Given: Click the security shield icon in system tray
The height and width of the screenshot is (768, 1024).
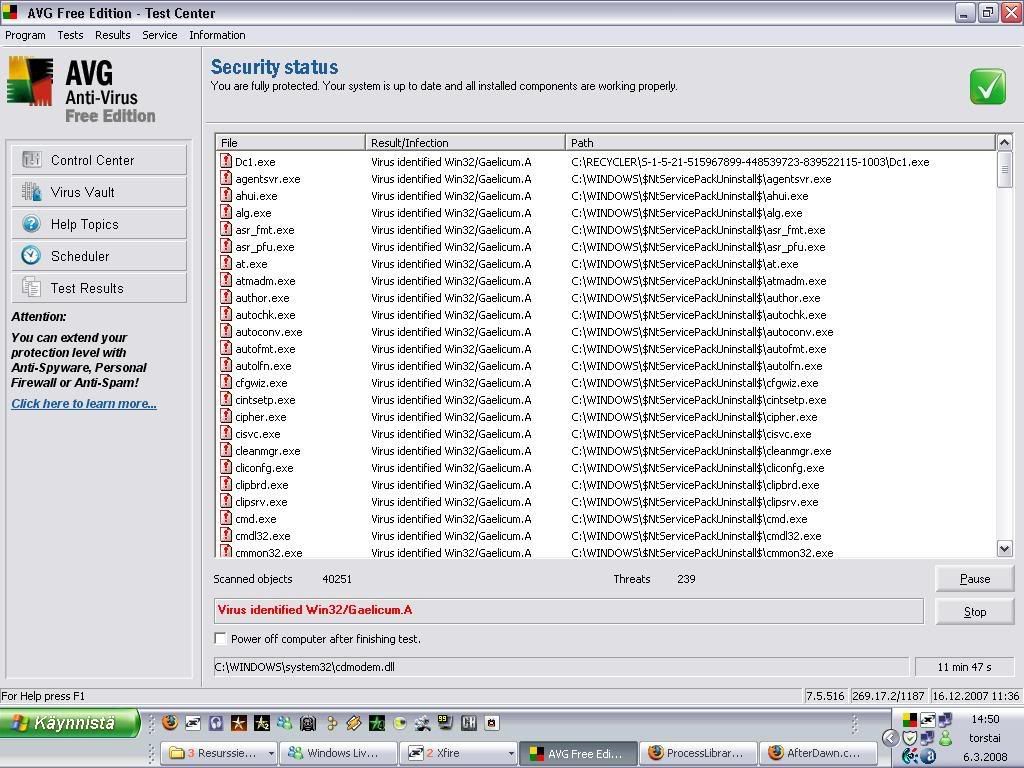Looking at the screenshot, I should pos(910,738).
